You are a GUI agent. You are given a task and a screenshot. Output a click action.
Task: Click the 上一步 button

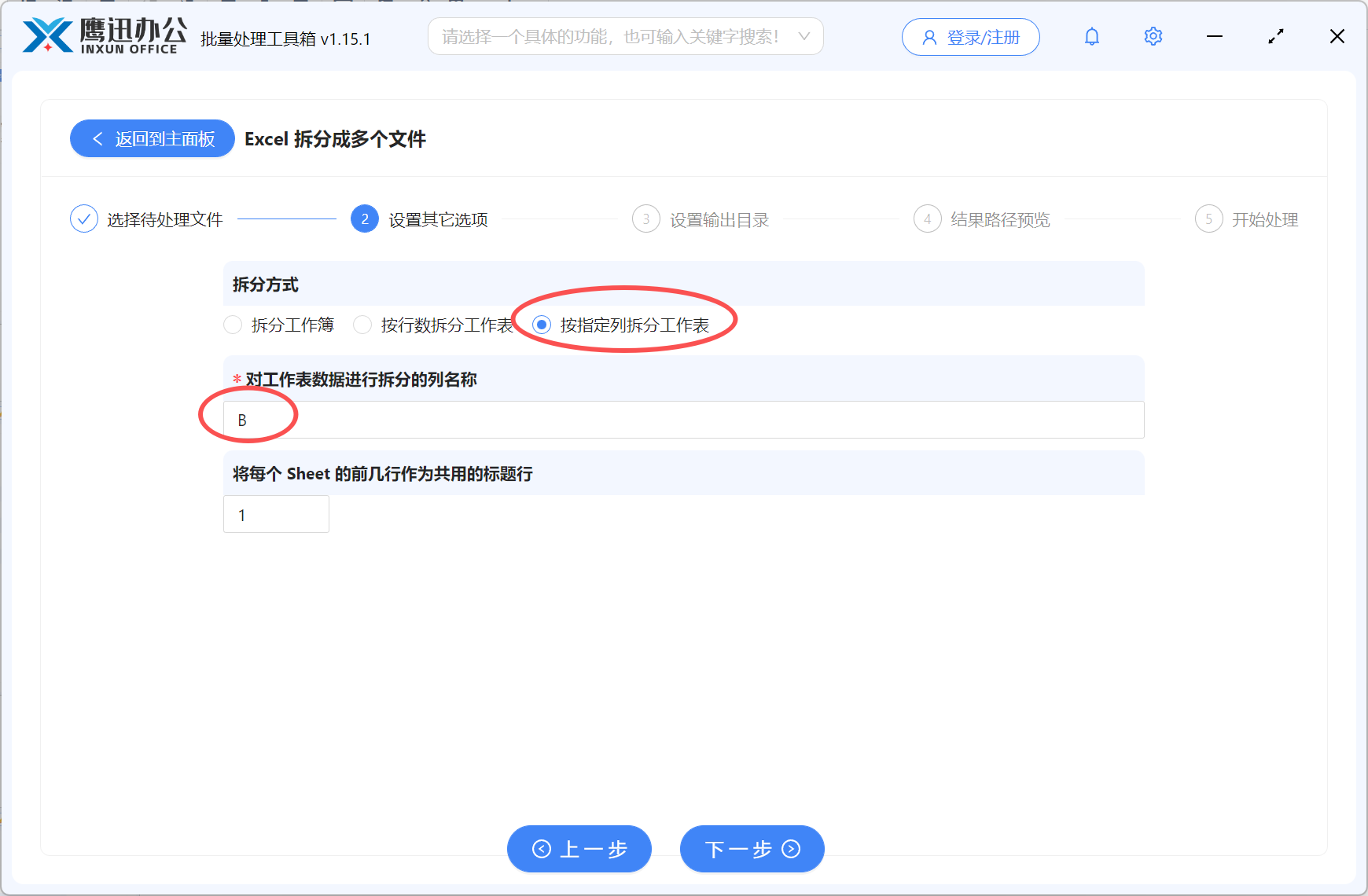point(579,849)
